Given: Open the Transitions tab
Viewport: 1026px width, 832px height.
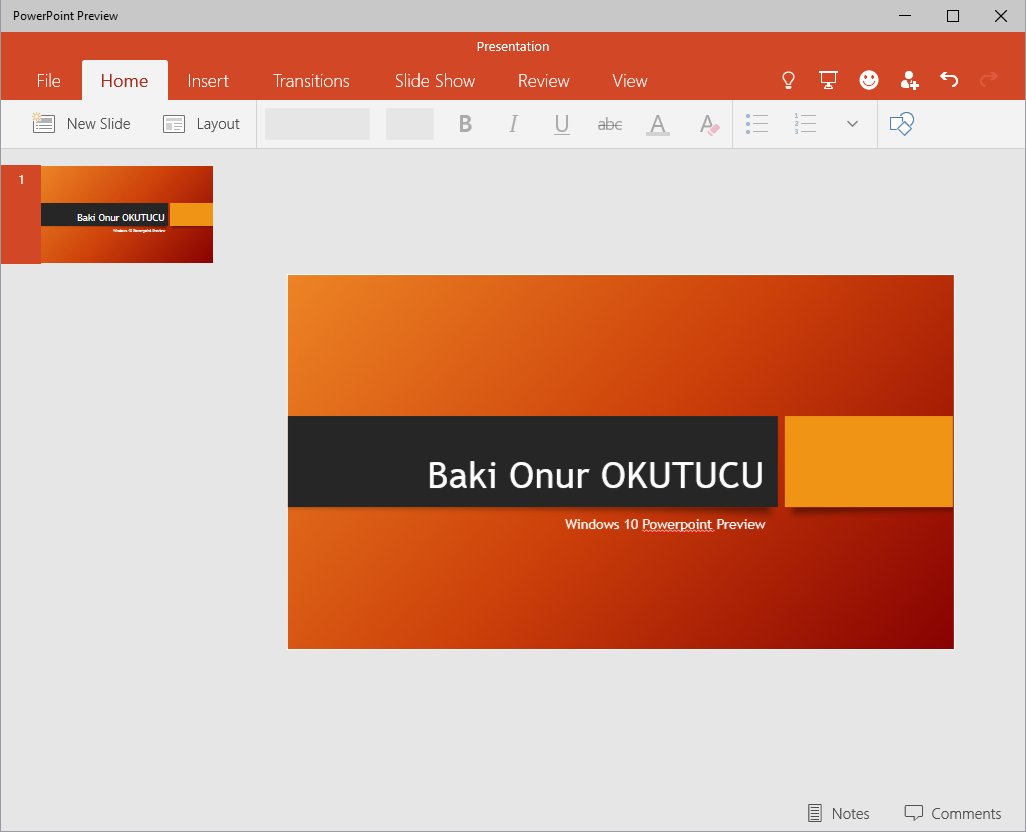Looking at the screenshot, I should tap(311, 80).
